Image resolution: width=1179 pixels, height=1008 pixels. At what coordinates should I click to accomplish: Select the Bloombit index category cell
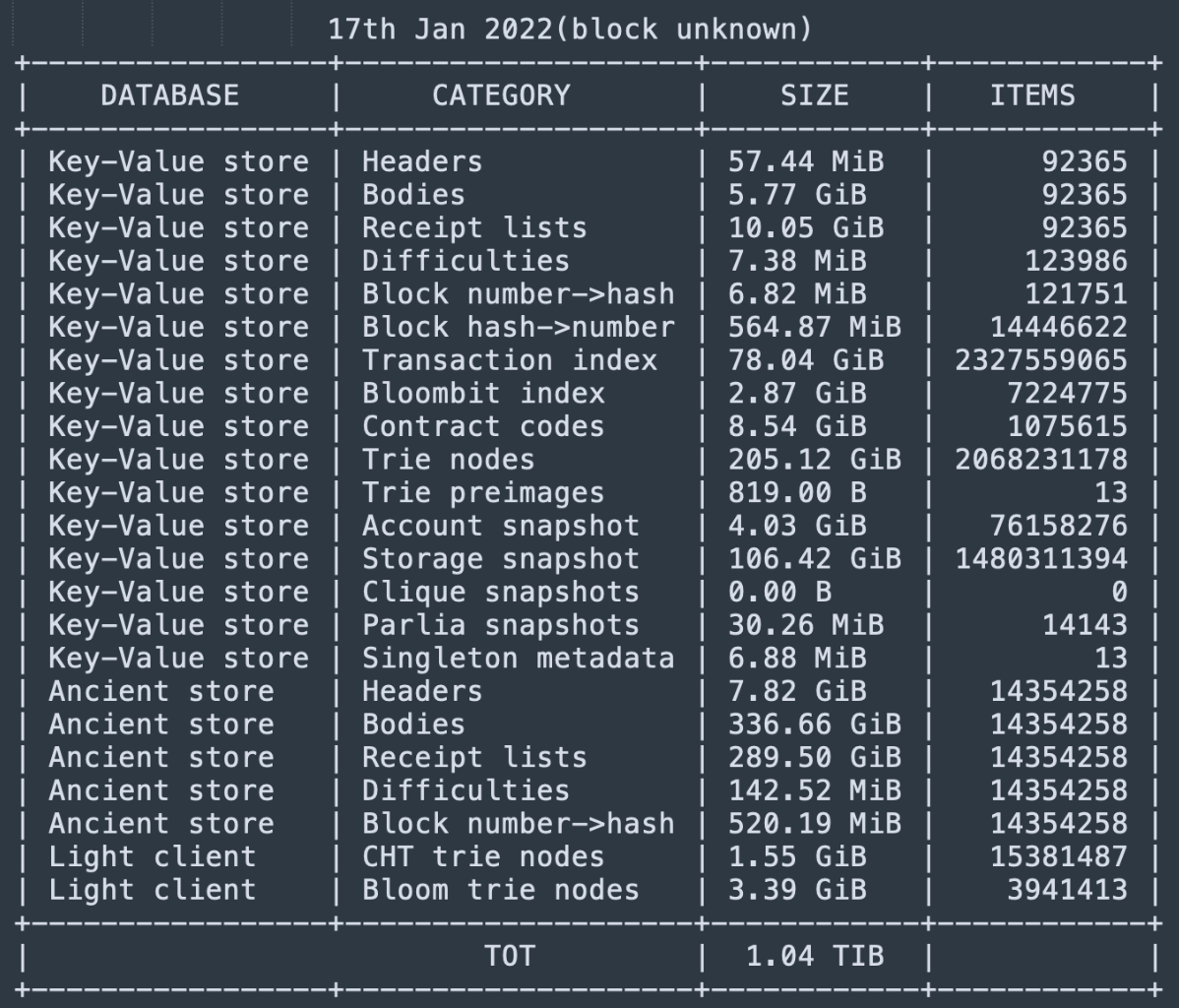click(x=482, y=394)
